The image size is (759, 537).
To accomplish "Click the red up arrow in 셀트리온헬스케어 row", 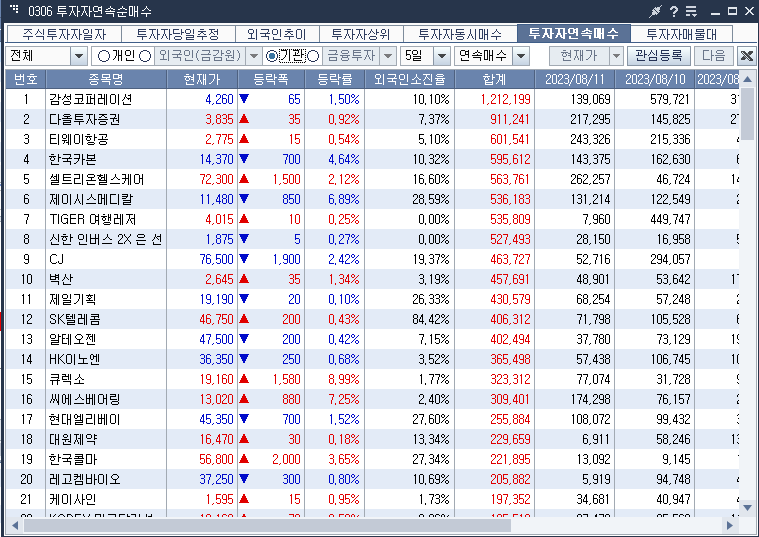I will pos(244,179).
